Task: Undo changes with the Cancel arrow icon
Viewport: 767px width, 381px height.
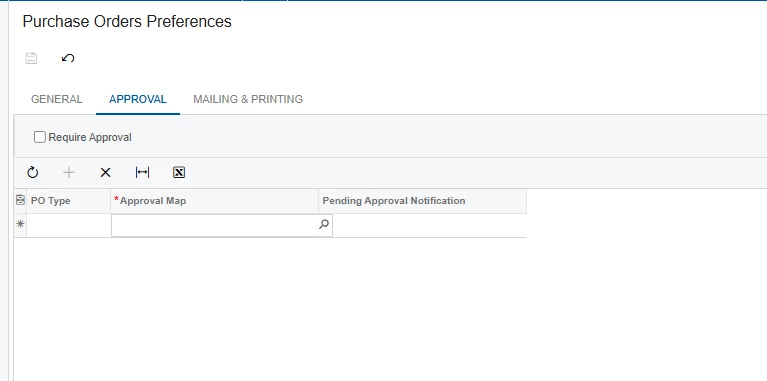Action: (68, 58)
